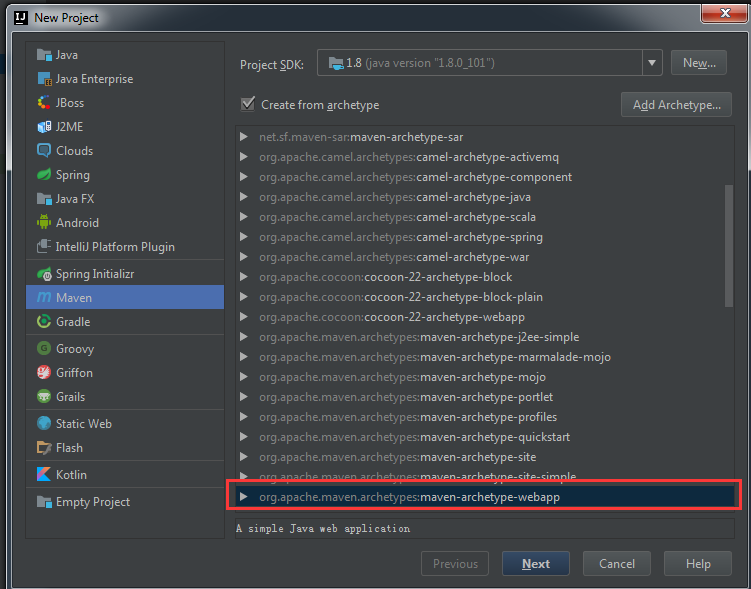Click the Previous button

coord(455,564)
